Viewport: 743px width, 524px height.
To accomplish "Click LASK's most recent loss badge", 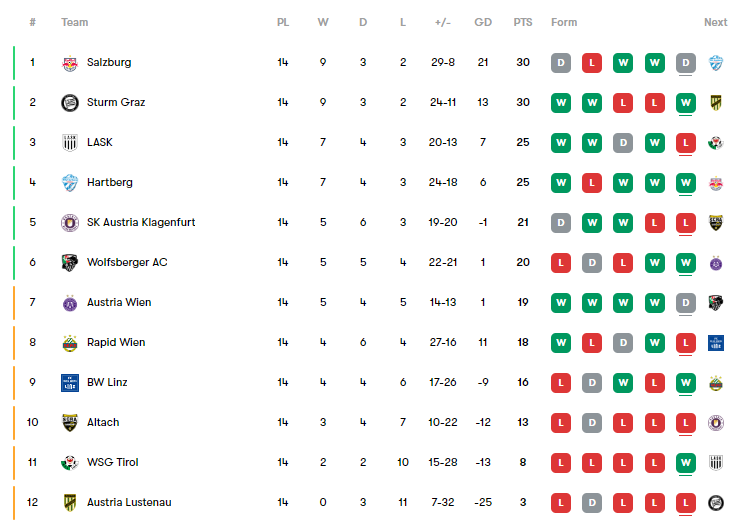I will pos(686,143).
